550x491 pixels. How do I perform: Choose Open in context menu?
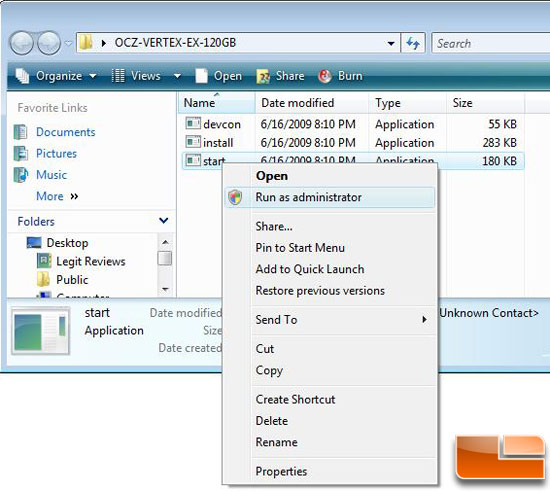click(x=330, y=176)
